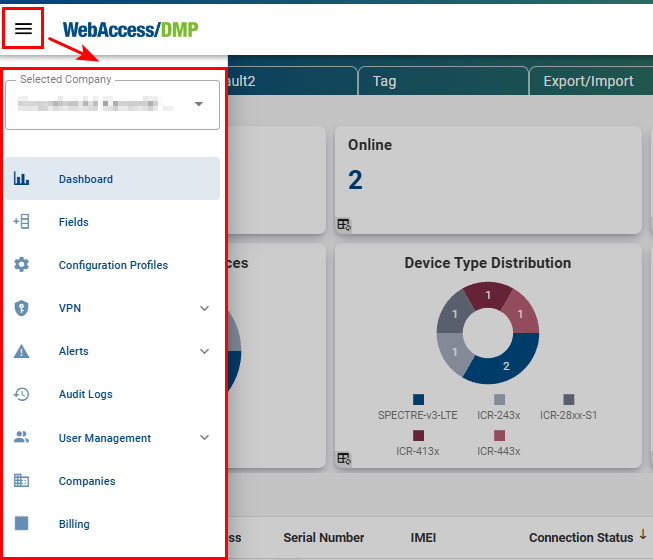Screen dimensions: 653x560
Task: Click table view icon in Online card
Action: (x=344, y=225)
